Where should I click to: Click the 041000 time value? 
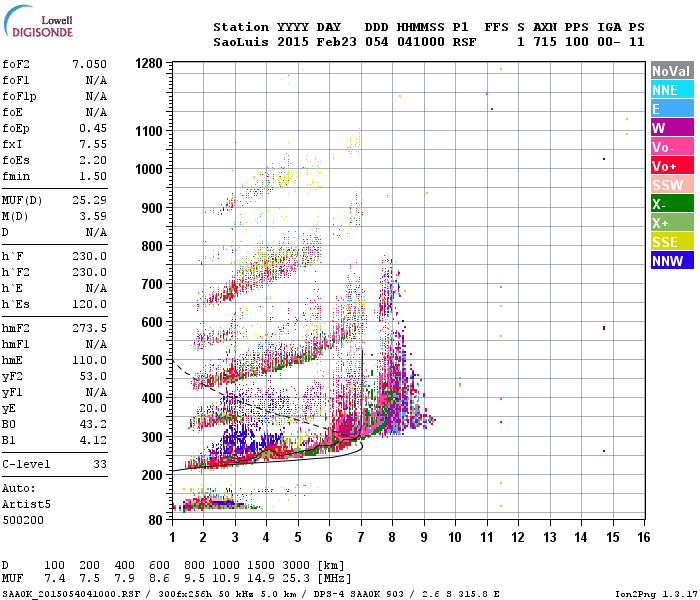point(421,42)
